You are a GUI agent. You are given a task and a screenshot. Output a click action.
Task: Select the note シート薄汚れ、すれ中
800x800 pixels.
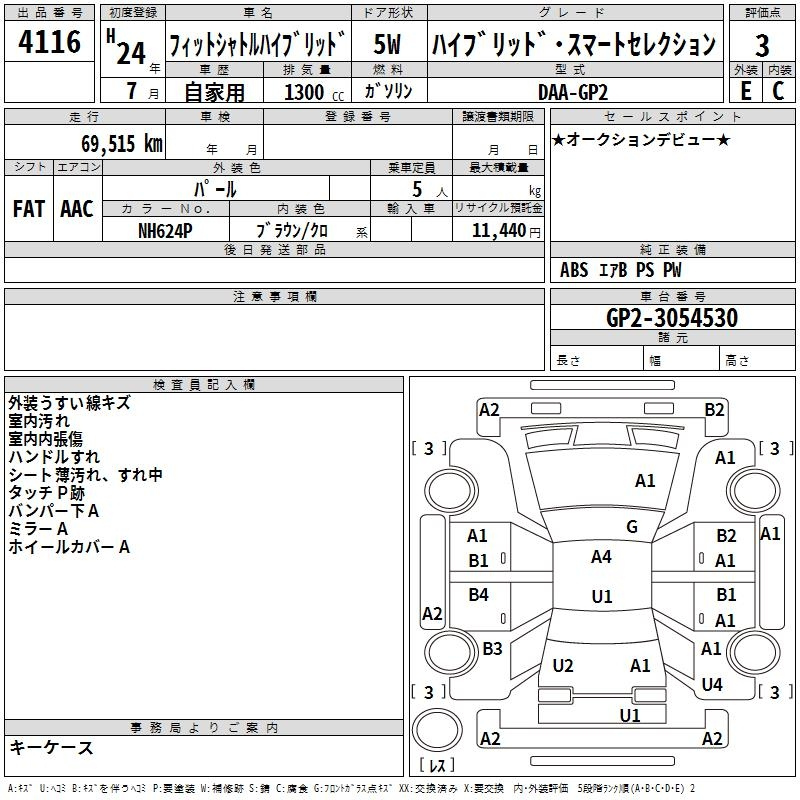pyautogui.click(x=86, y=474)
